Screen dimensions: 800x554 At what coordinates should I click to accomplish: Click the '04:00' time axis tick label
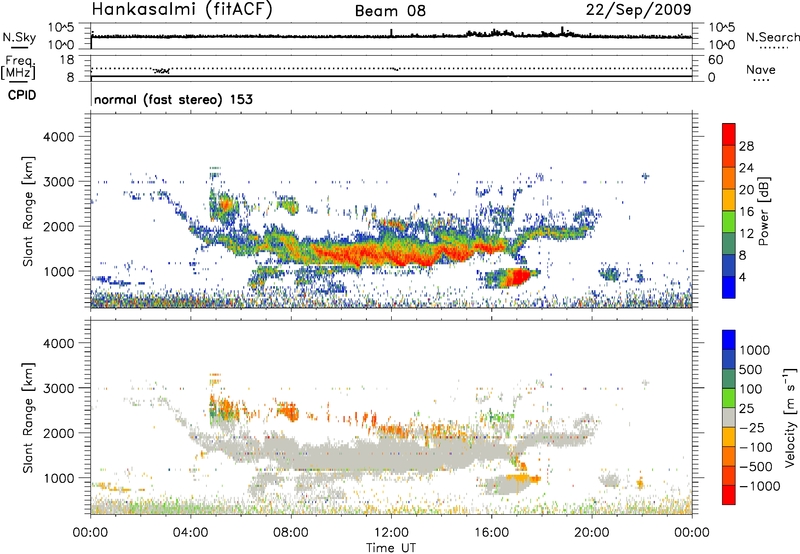click(191, 533)
